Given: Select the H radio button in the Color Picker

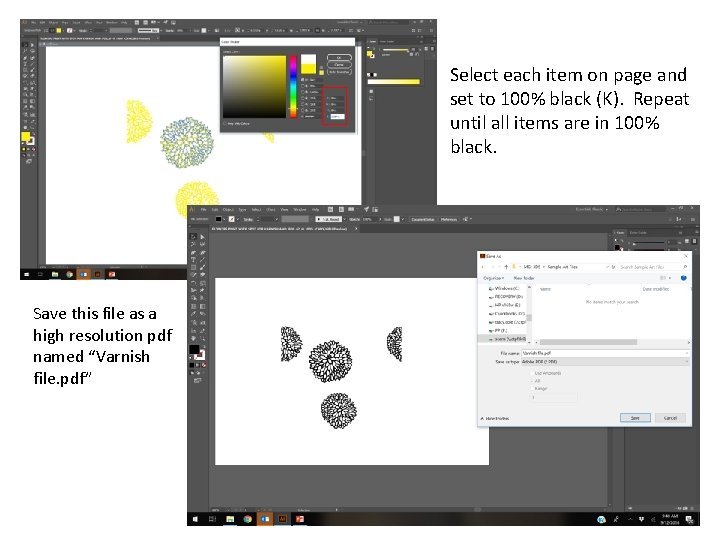Looking at the screenshot, I should coord(303,80).
